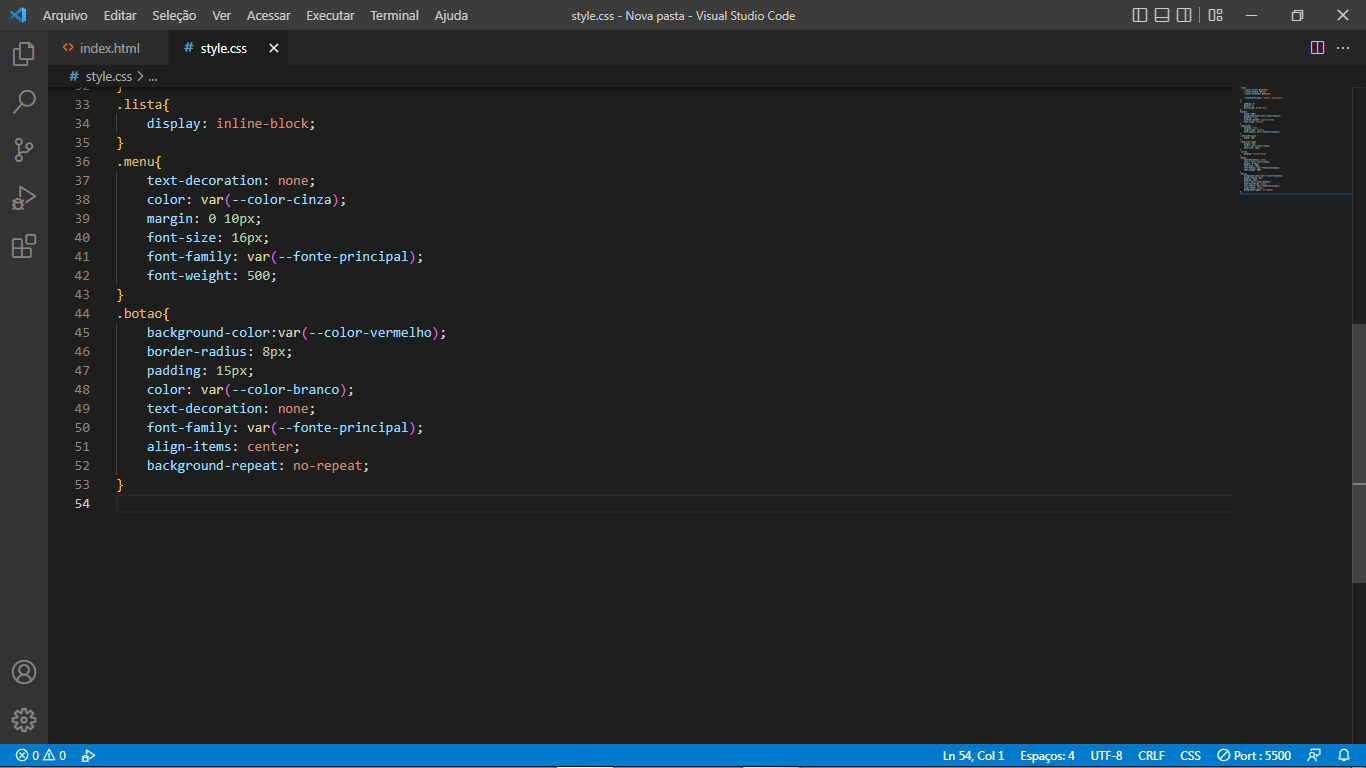The width and height of the screenshot is (1366, 768).
Task: Click 'no-repeat' value on line 52
Action: [x=328, y=465]
